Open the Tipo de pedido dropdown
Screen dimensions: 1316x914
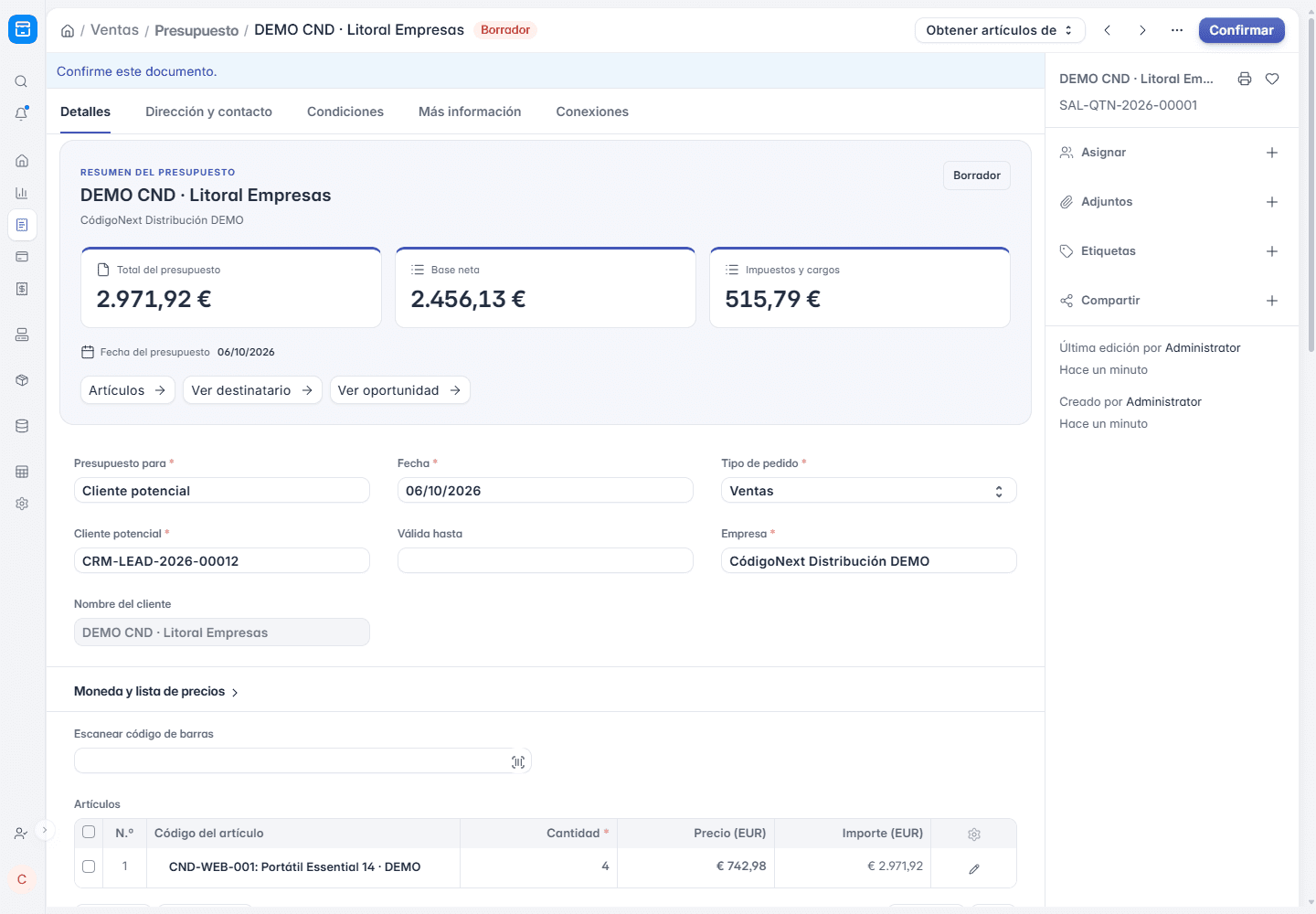[869, 491]
